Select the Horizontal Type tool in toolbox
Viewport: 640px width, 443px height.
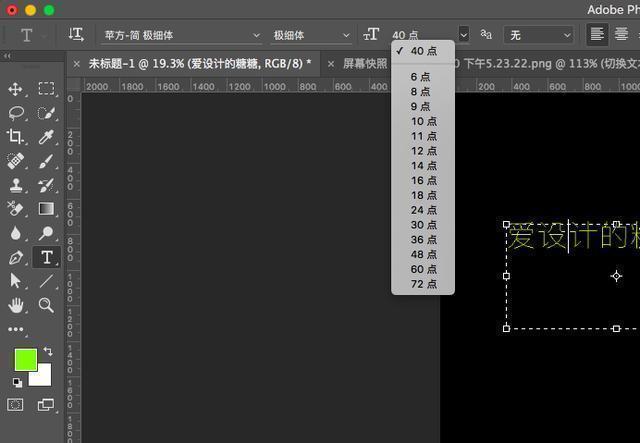47,257
